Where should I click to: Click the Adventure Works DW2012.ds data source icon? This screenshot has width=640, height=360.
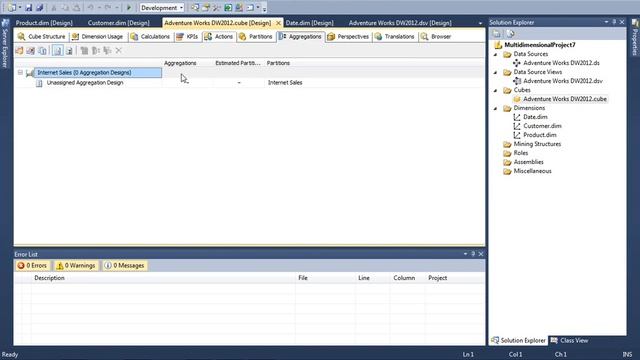click(x=517, y=63)
